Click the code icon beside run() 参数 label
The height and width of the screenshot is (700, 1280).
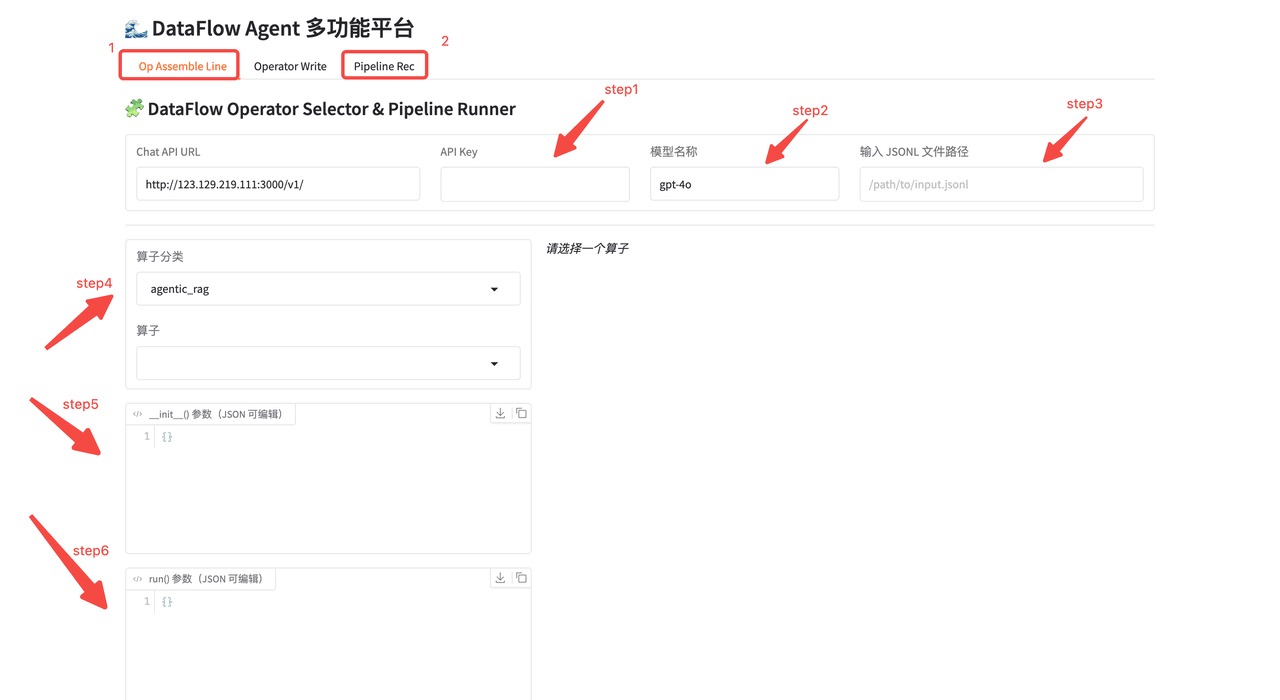pos(138,579)
